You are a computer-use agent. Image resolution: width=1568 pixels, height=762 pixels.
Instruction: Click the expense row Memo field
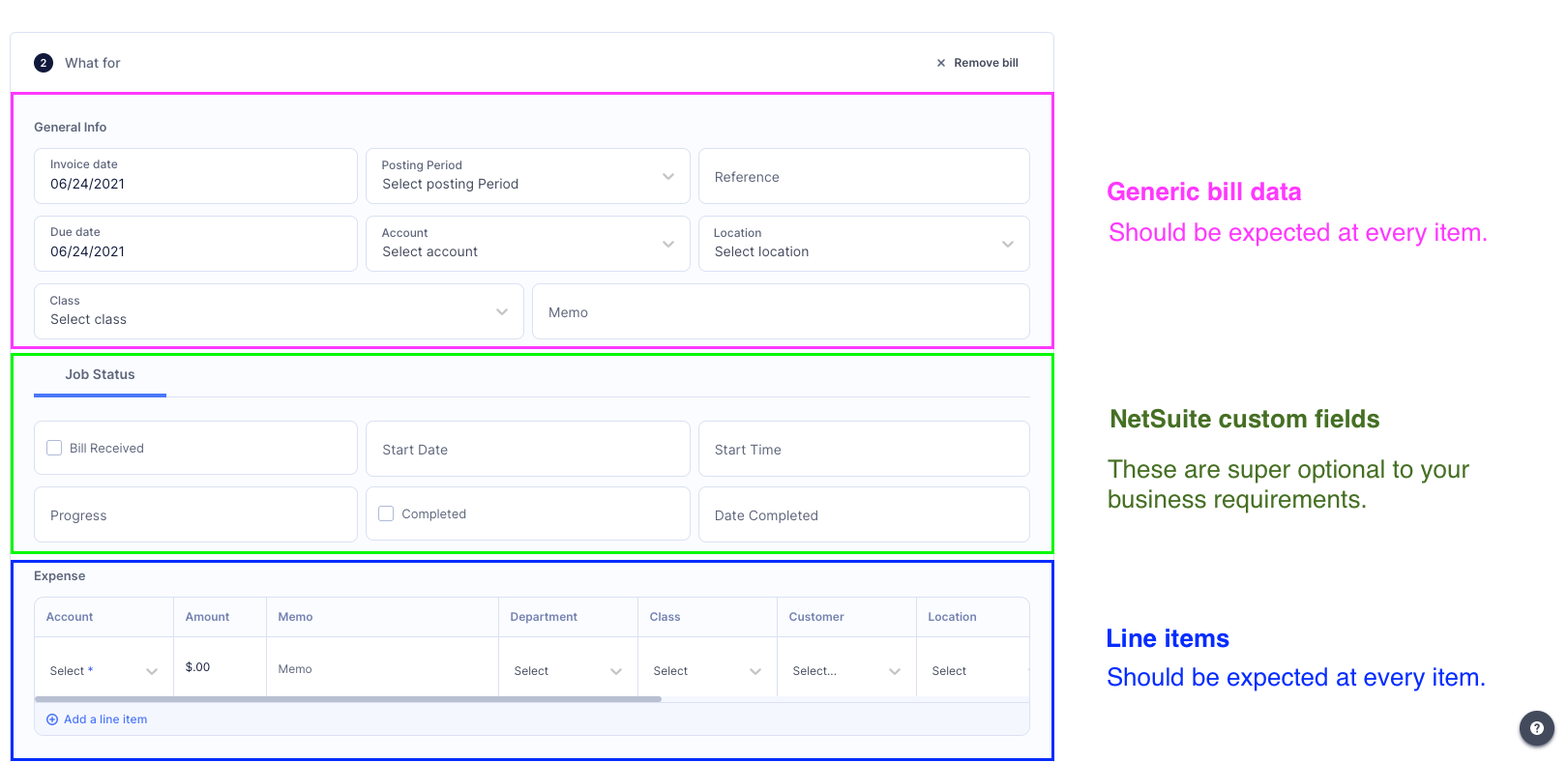382,668
